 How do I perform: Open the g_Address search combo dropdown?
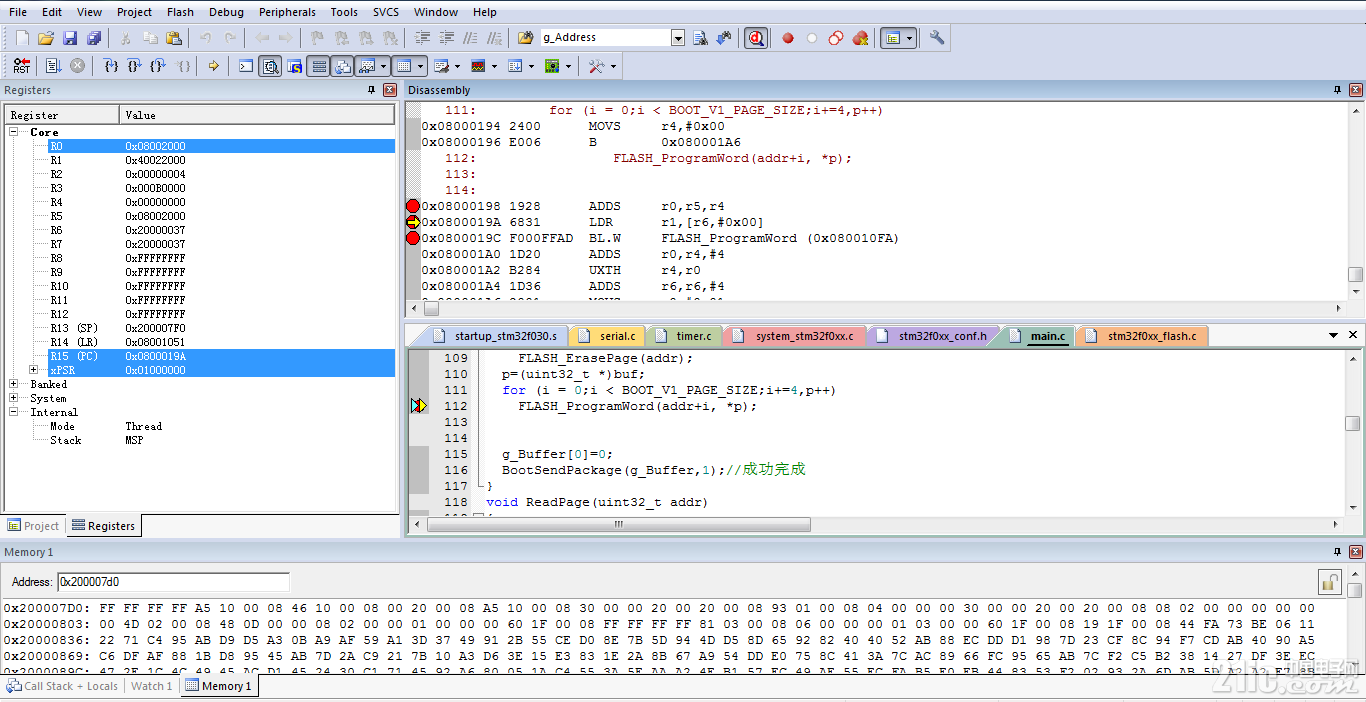pyautogui.click(x=678, y=38)
